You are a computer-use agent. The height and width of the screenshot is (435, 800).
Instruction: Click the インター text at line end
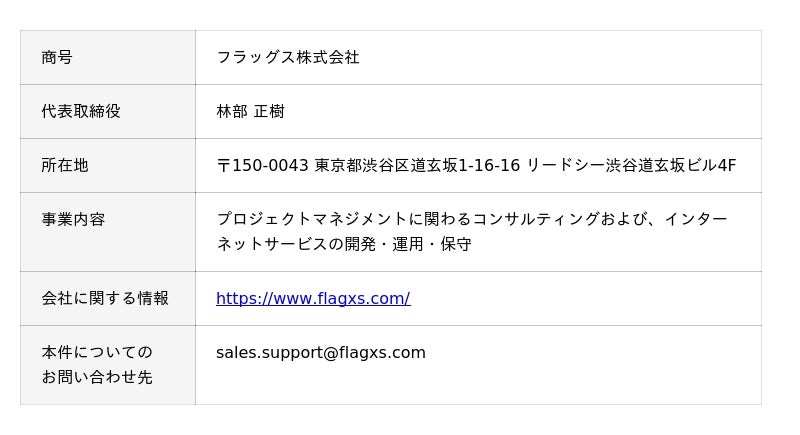696,219
